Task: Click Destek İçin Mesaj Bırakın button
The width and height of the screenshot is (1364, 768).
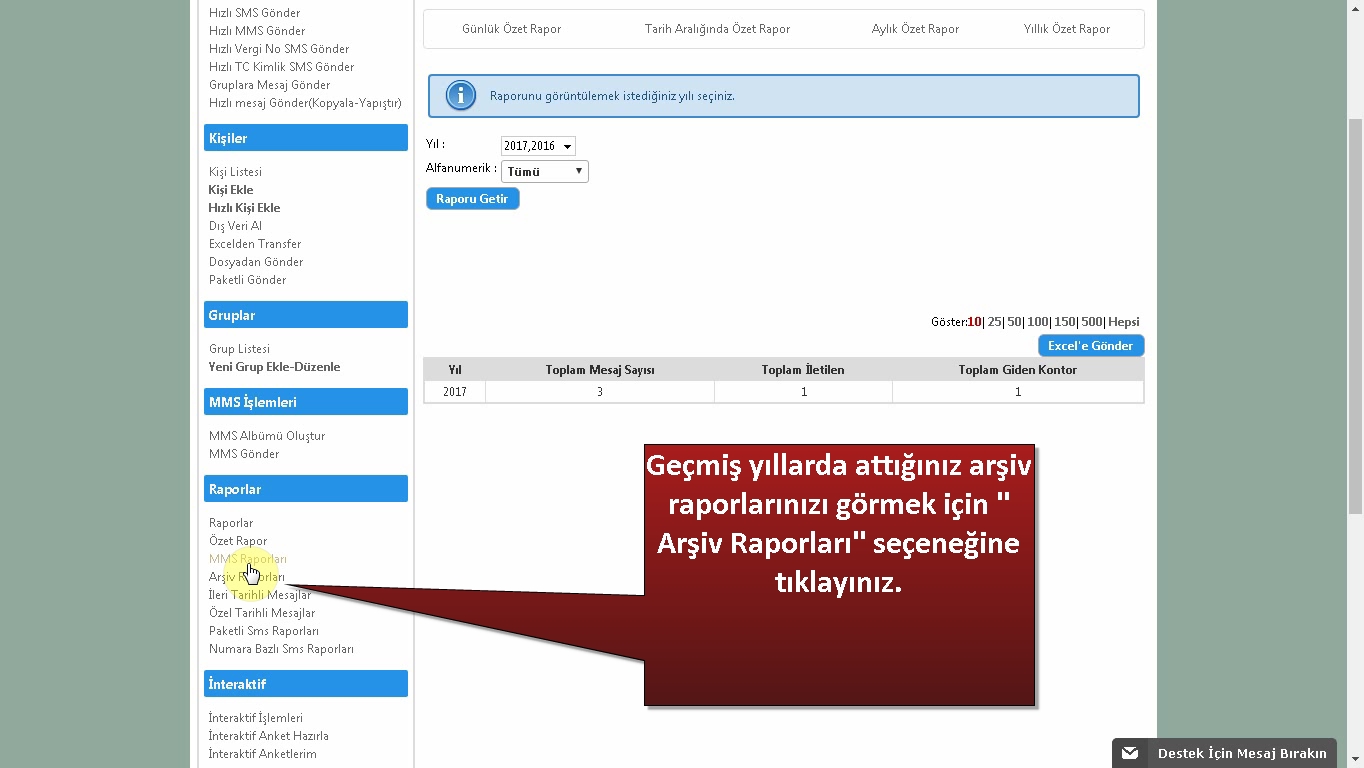Action: [x=1241, y=753]
